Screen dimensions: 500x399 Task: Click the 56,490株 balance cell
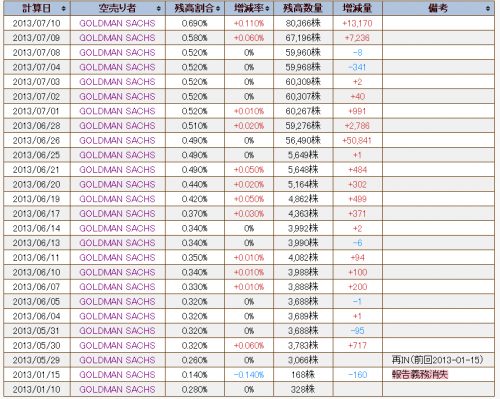303,141
